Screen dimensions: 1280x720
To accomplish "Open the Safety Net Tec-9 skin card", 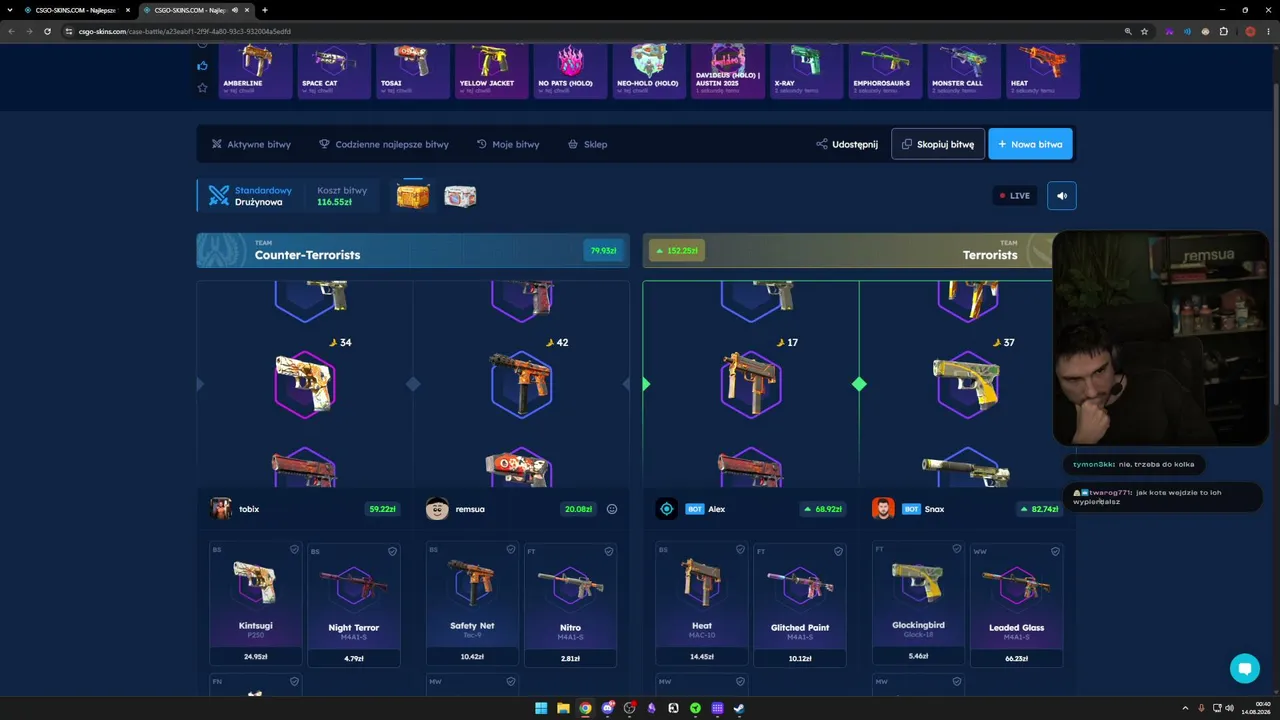I will (472, 604).
